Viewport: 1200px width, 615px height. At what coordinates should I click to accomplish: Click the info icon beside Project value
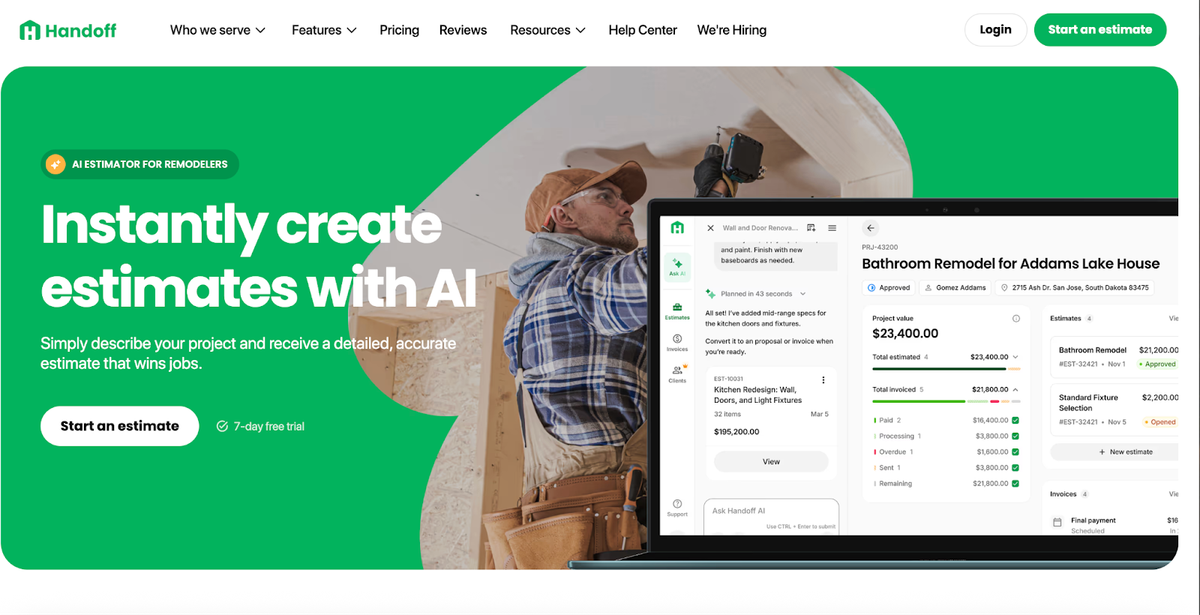point(1016,318)
